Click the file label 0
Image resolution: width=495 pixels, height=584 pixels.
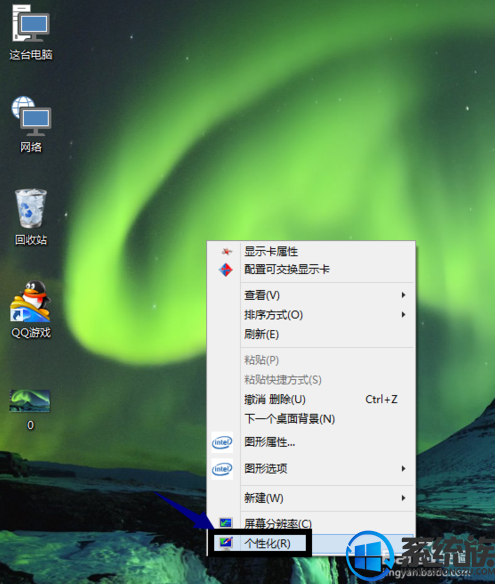tap(31, 425)
